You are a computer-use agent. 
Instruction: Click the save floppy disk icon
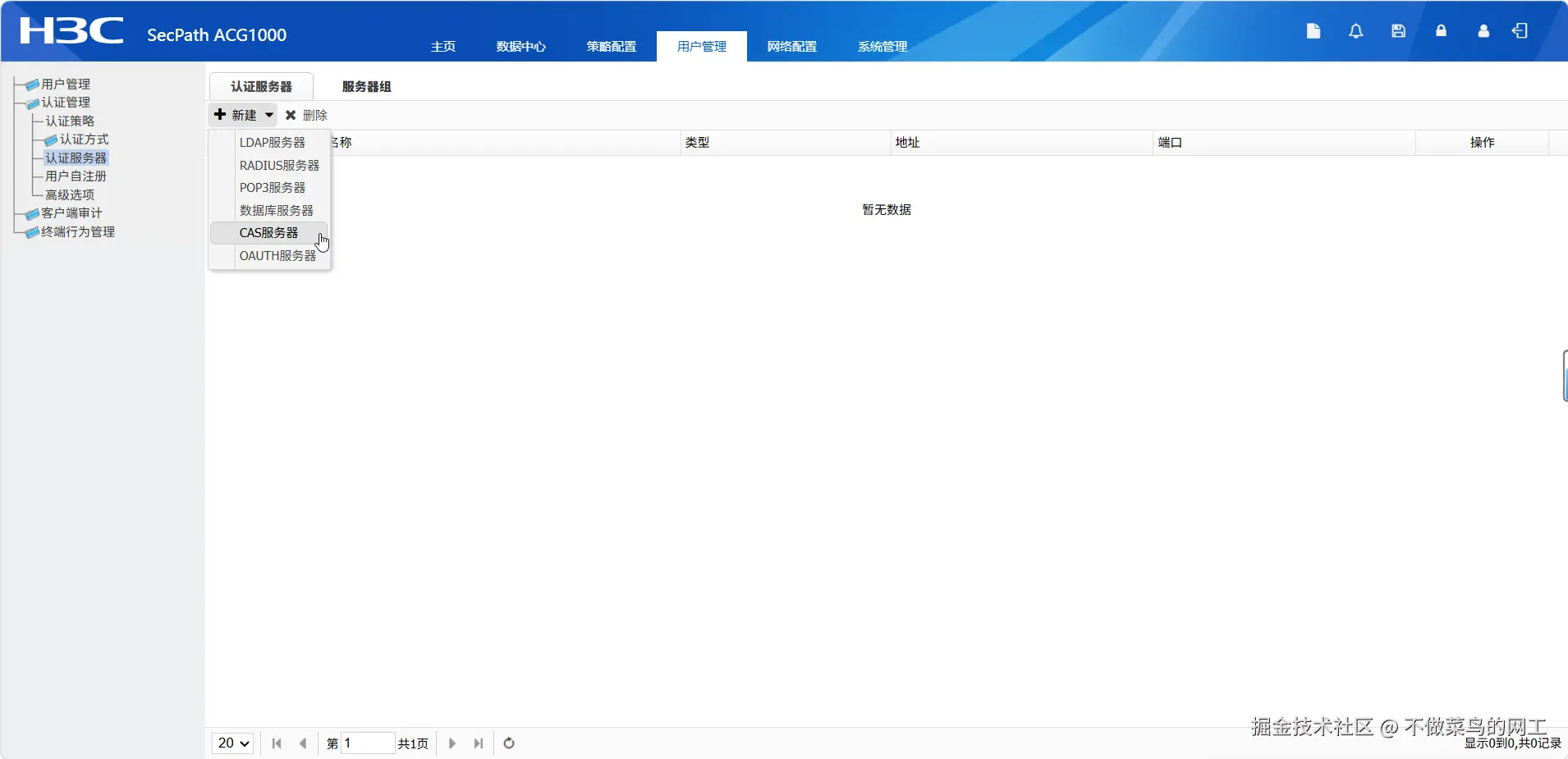(x=1399, y=31)
